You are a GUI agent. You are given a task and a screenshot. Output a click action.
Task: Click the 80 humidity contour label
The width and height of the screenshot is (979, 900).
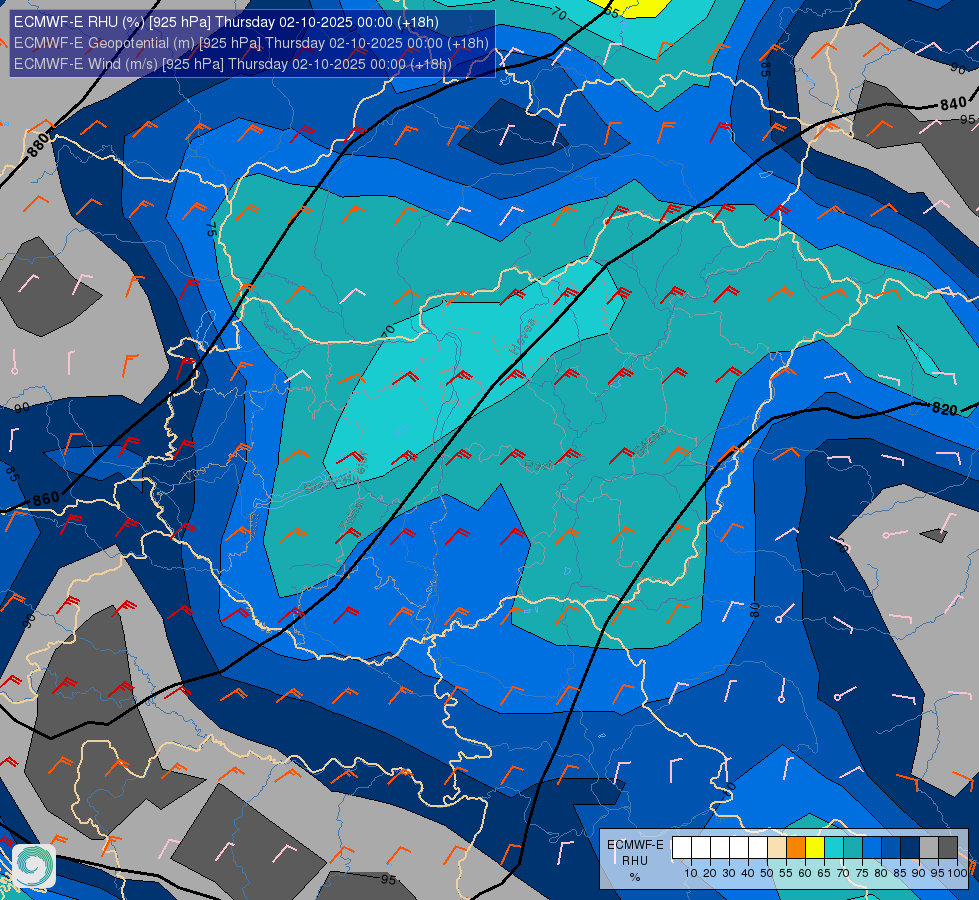tap(754, 610)
